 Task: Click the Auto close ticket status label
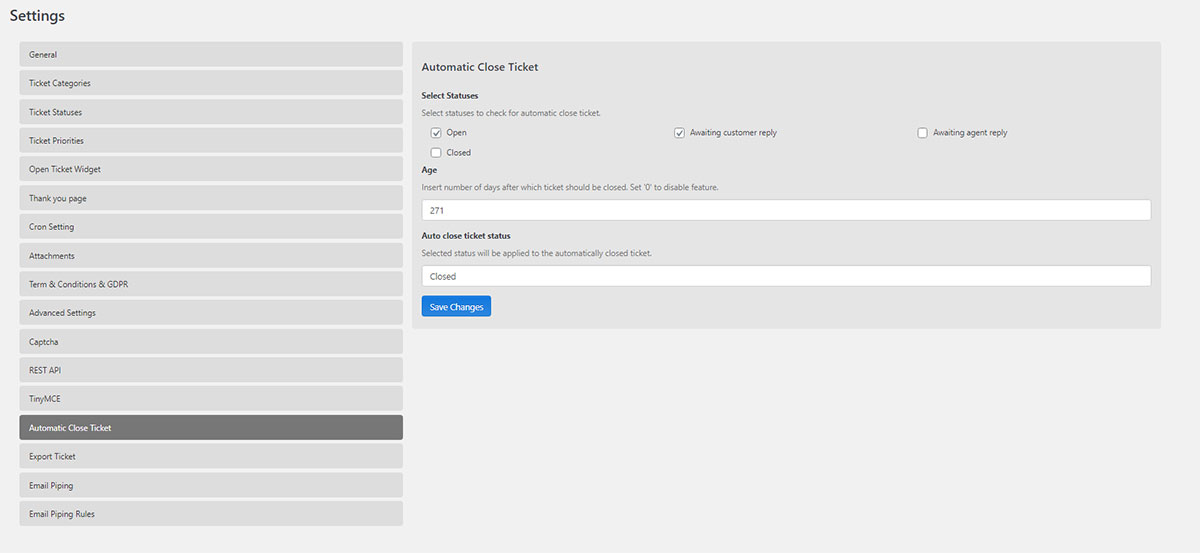466,236
